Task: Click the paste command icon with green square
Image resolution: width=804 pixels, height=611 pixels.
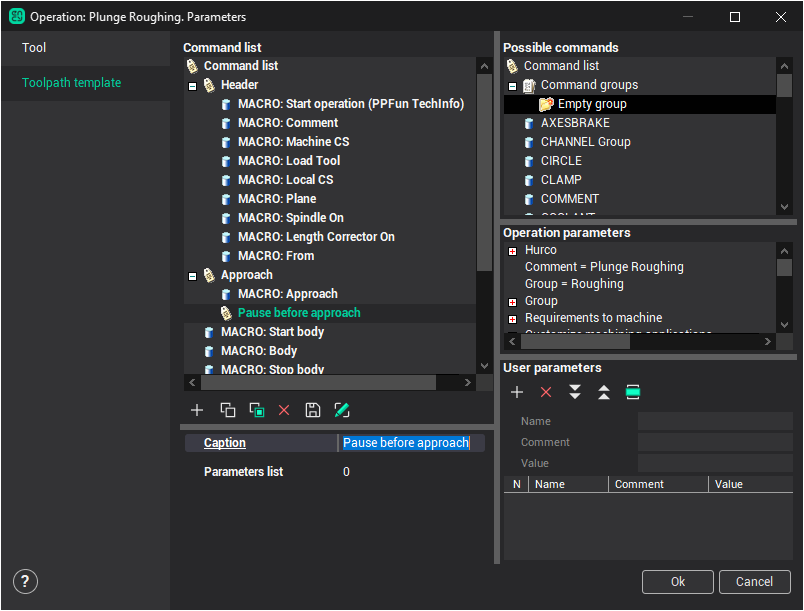Action: pyautogui.click(x=256, y=410)
